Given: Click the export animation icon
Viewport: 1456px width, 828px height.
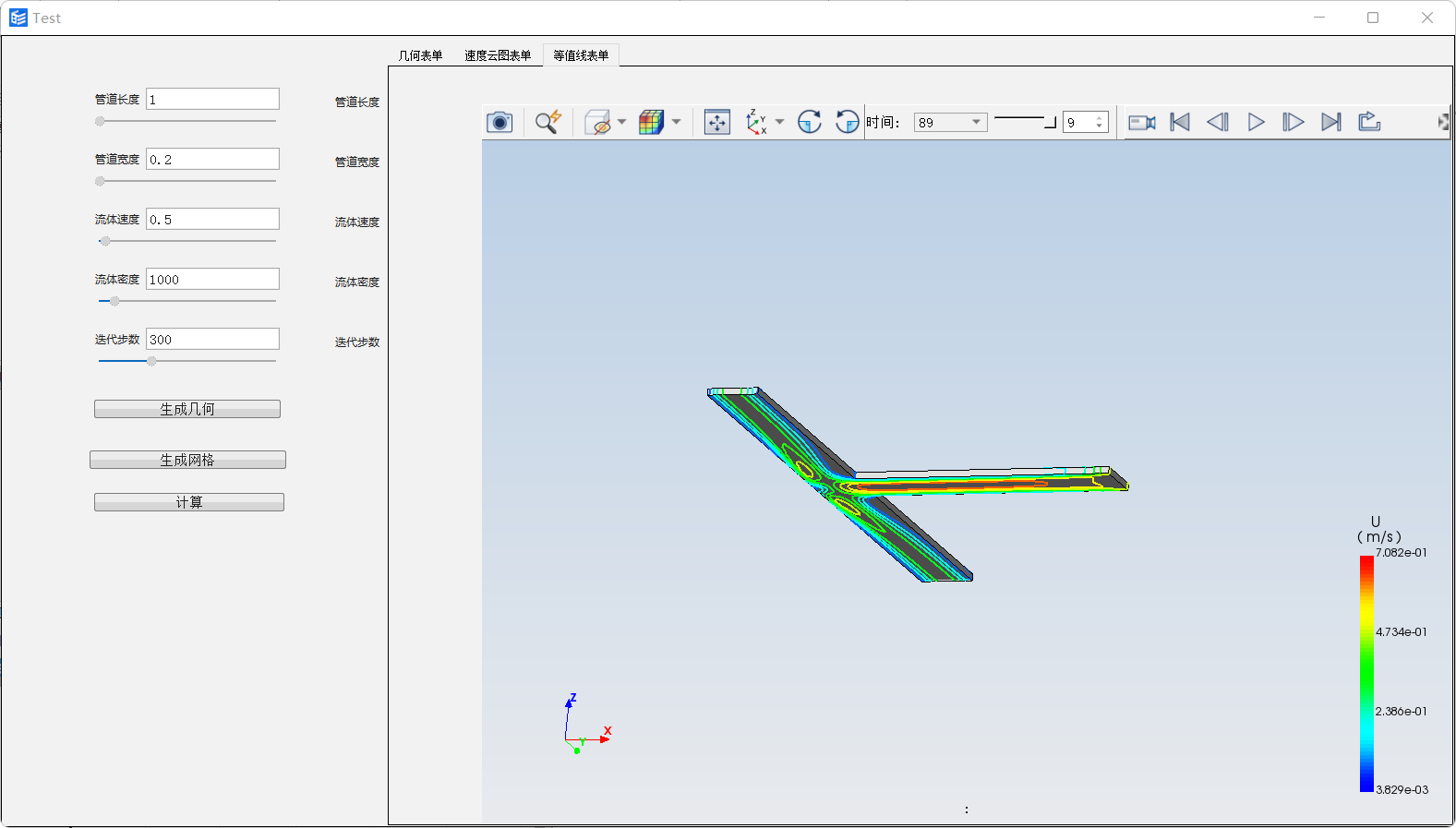Looking at the screenshot, I should (x=1369, y=122).
